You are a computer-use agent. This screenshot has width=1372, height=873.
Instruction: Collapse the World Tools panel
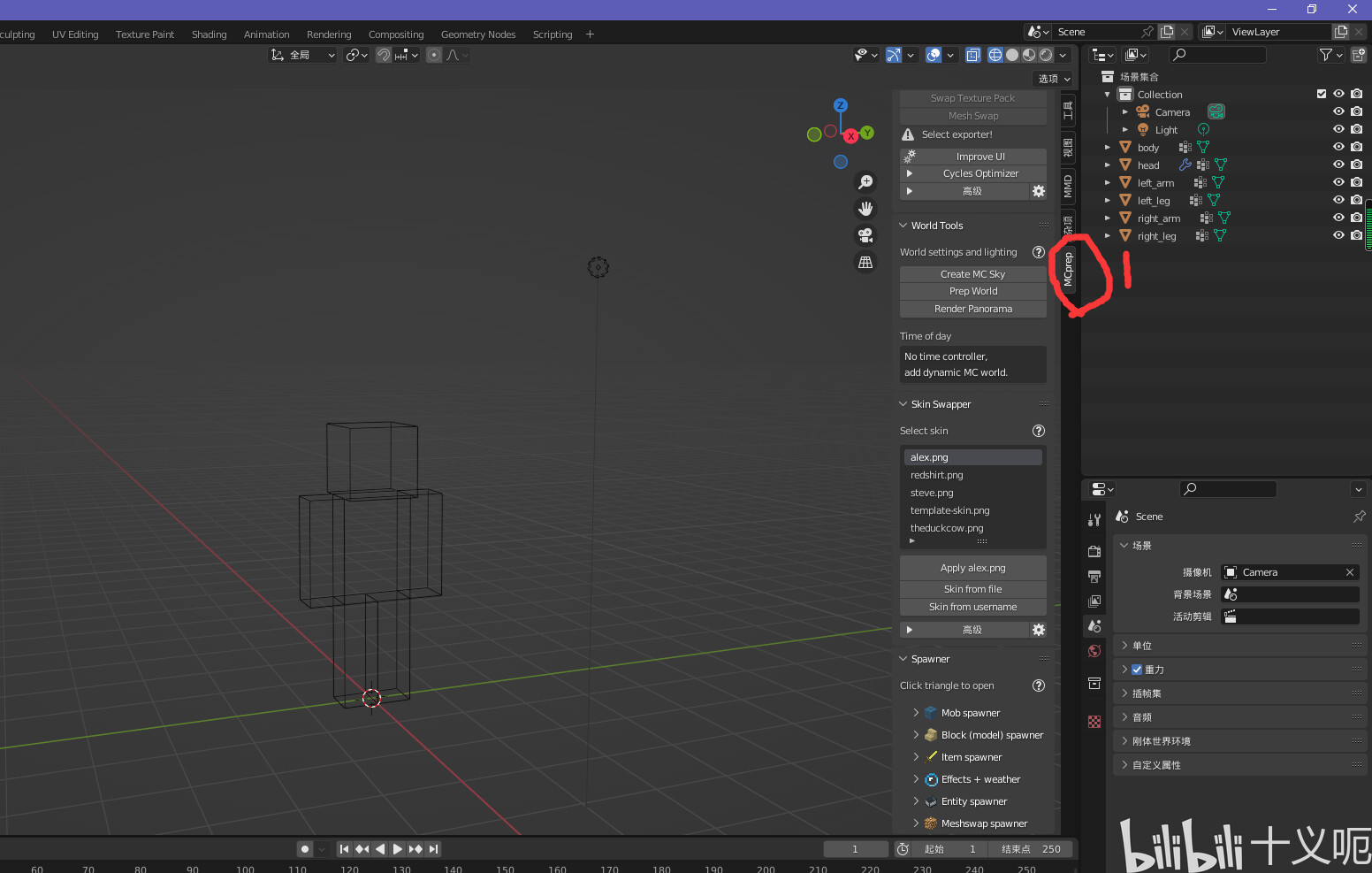(903, 226)
